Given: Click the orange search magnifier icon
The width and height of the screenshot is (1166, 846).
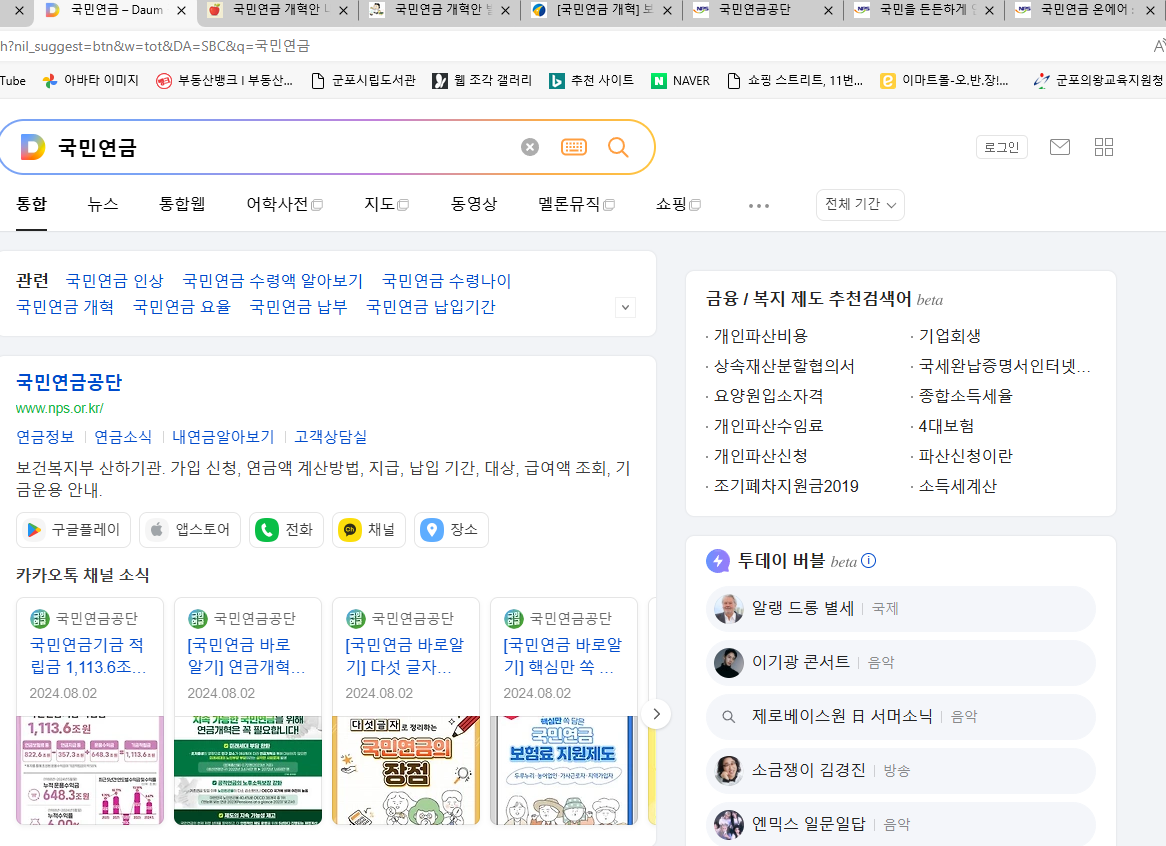Looking at the screenshot, I should point(618,147).
